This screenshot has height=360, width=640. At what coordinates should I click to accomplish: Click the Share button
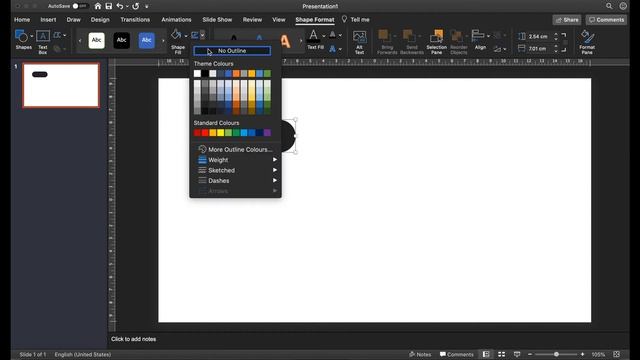(x=567, y=20)
